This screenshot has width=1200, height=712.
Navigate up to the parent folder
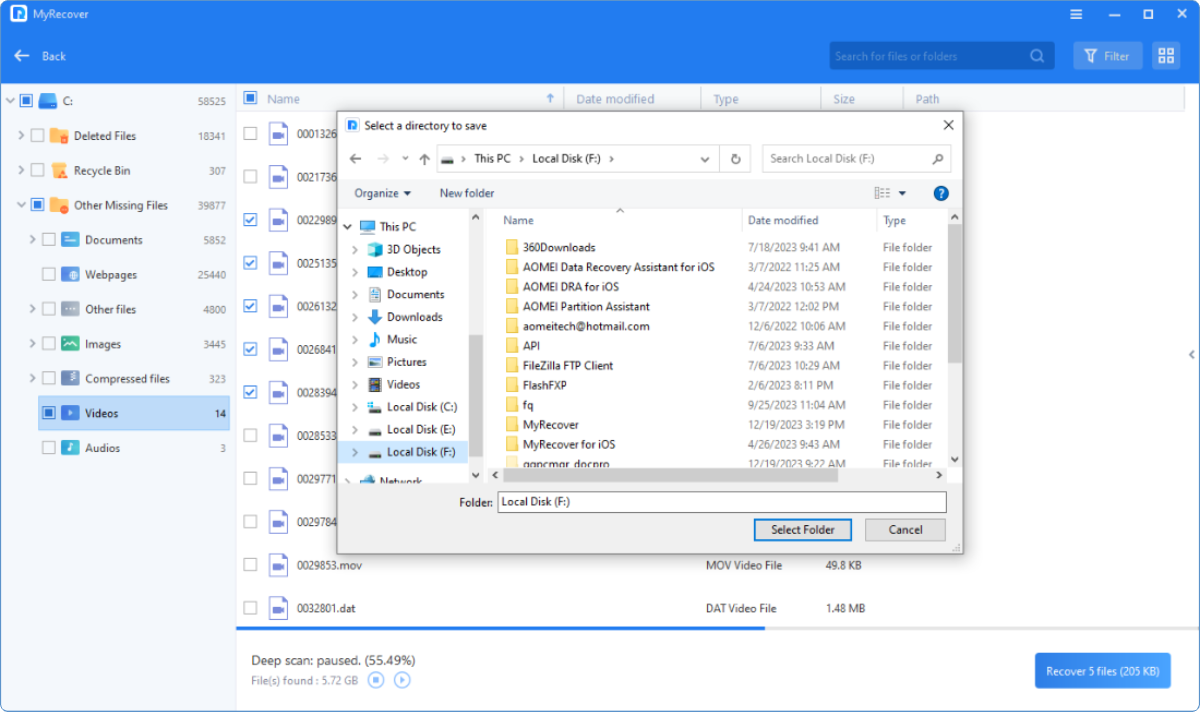coord(423,158)
